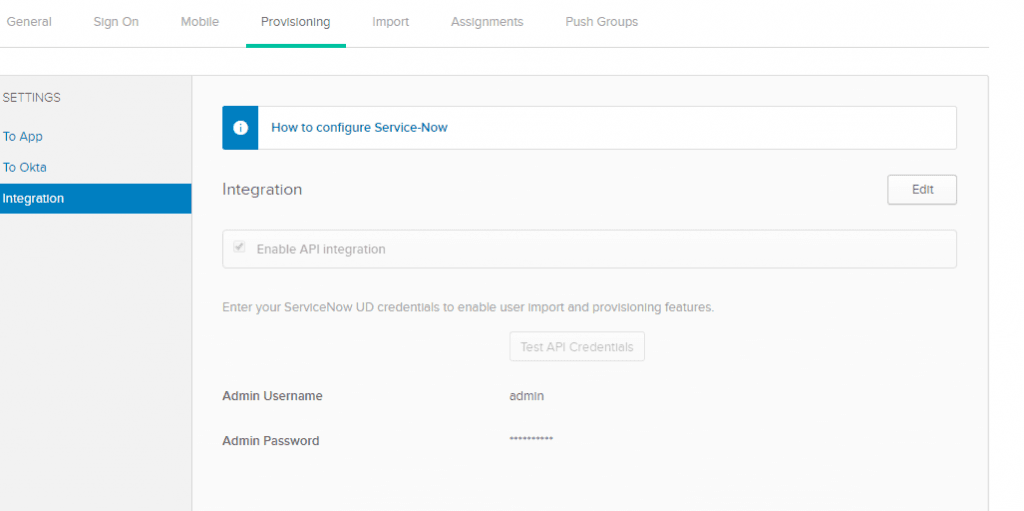The height and width of the screenshot is (511, 1024).
Task: Select the Provisioning tab
Action: [x=296, y=22]
